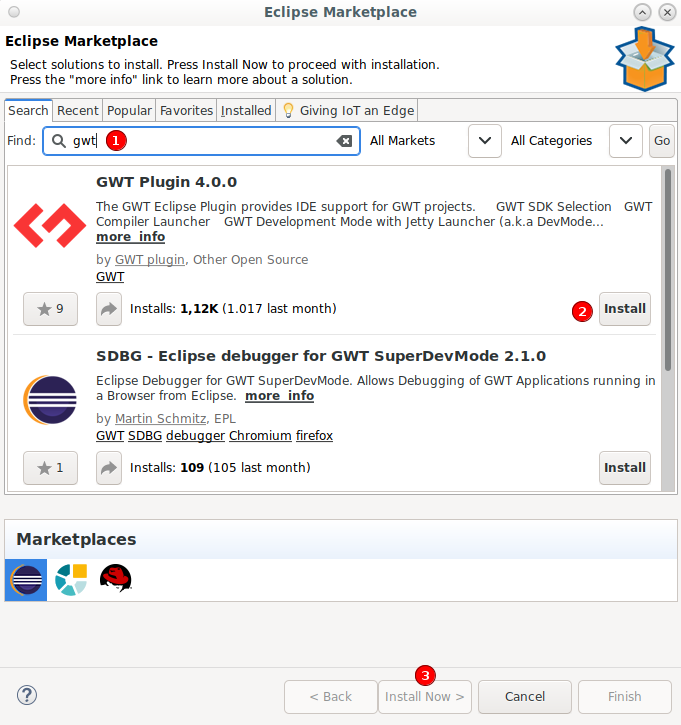Click the title bar roll-up arrow button
Screen dimensions: 681x725
(642, 12)
